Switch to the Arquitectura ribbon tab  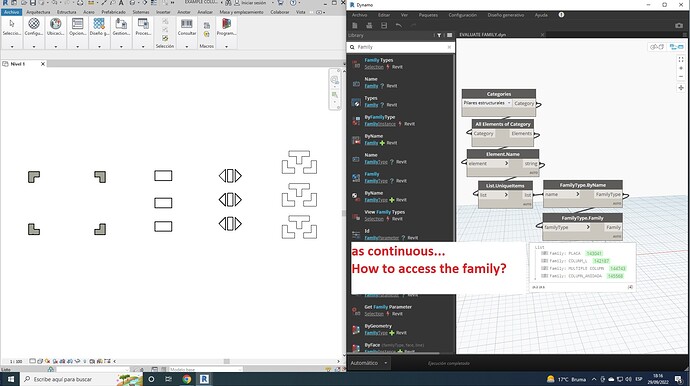(38, 12)
